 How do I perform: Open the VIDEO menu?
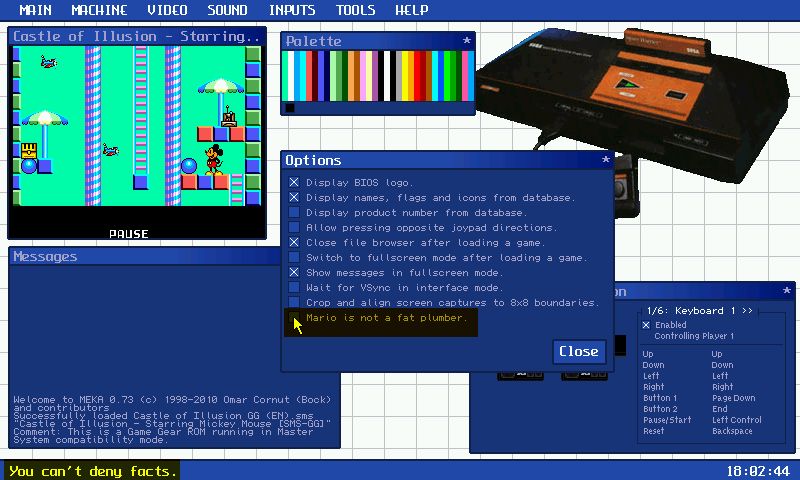click(x=167, y=10)
